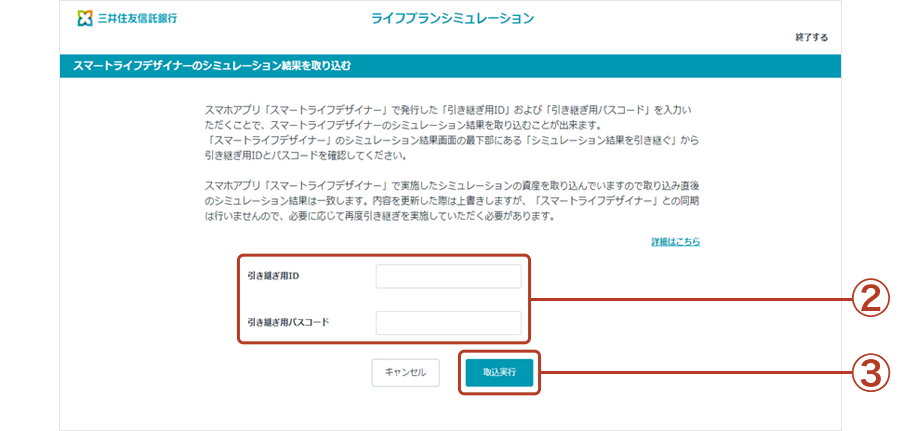Click the 引き継ぎ用パスコード label text
This screenshot has width=900, height=431.
point(289,323)
